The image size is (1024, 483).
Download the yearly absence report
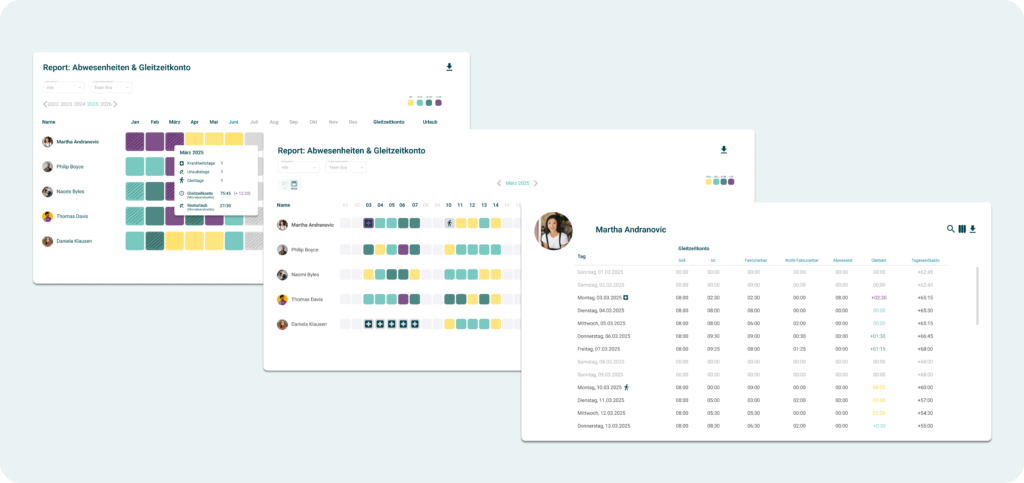[449, 68]
